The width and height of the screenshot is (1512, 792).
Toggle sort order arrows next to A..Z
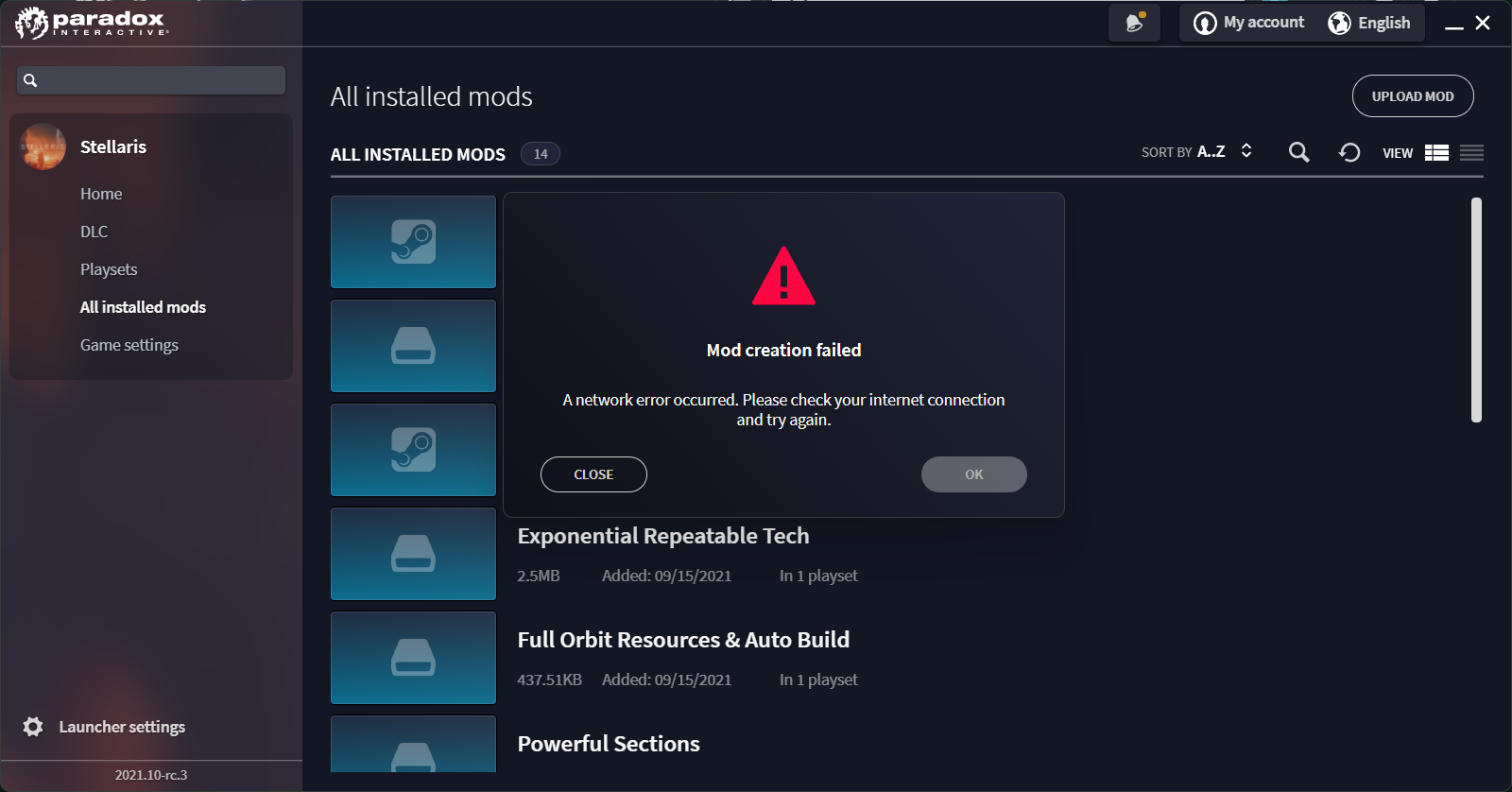1246,150
